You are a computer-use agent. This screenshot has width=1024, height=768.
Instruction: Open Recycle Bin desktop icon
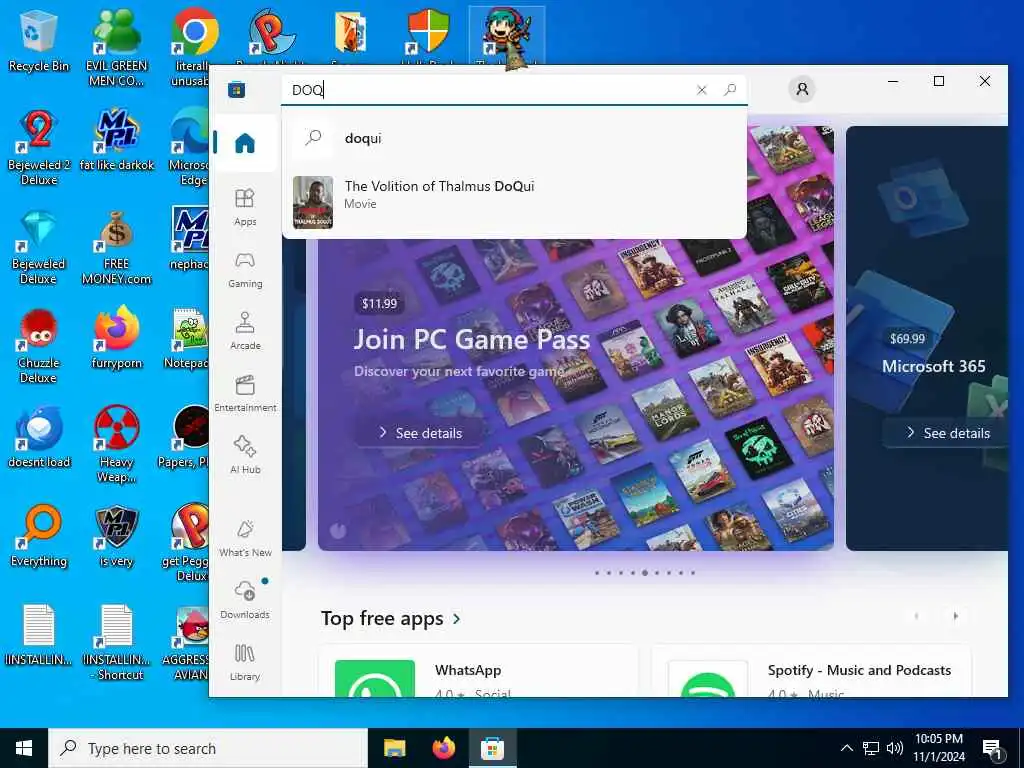(39, 41)
